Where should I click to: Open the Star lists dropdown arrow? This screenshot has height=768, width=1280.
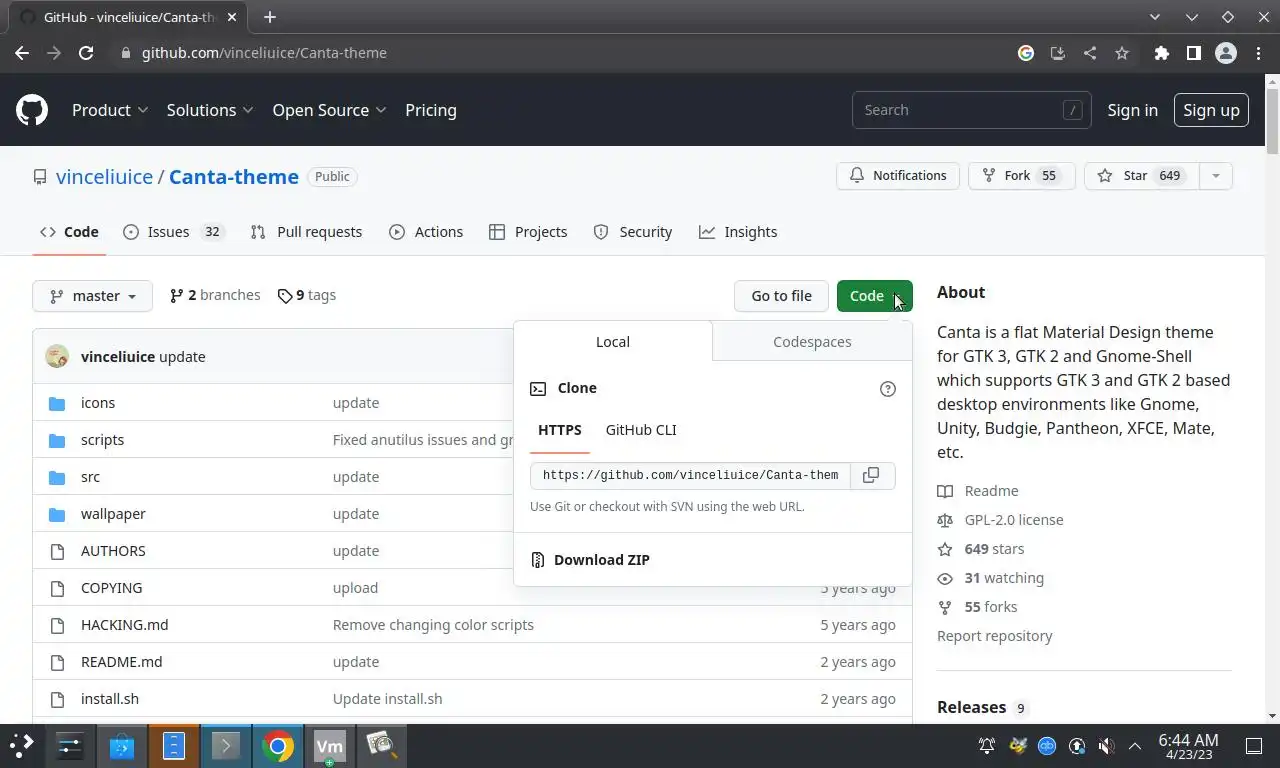(1215, 176)
